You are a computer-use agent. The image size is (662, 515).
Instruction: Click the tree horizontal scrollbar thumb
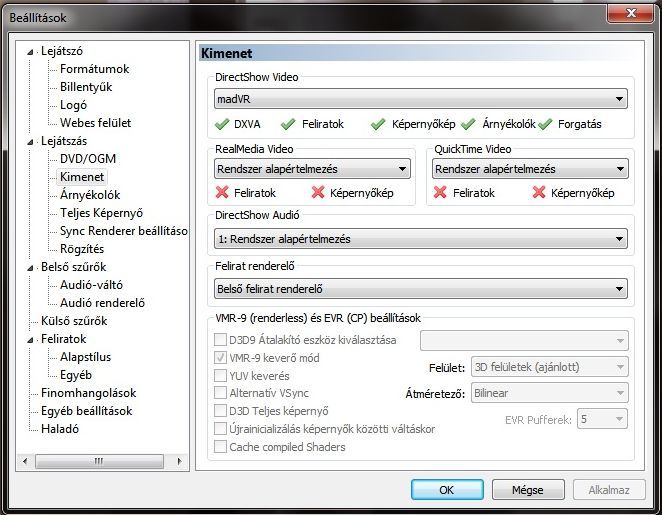point(99,461)
